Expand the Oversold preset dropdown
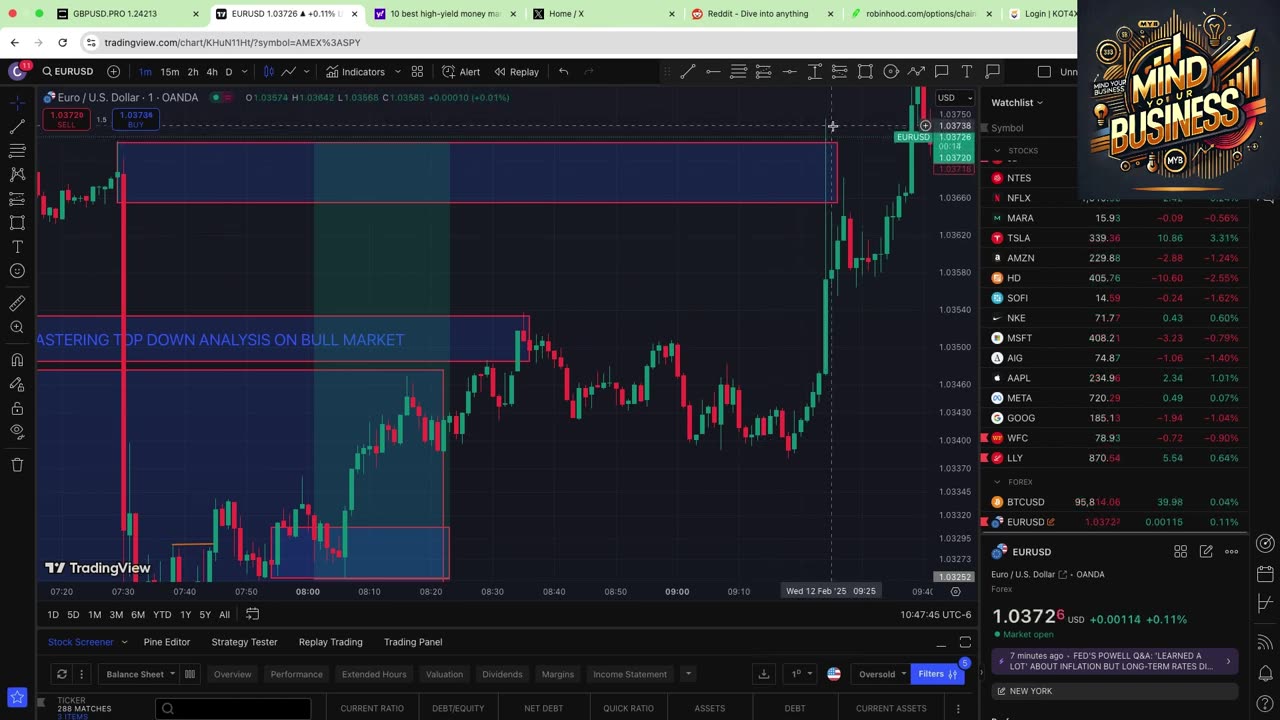Image resolution: width=1280 pixels, height=720 pixels. point(881,674)
